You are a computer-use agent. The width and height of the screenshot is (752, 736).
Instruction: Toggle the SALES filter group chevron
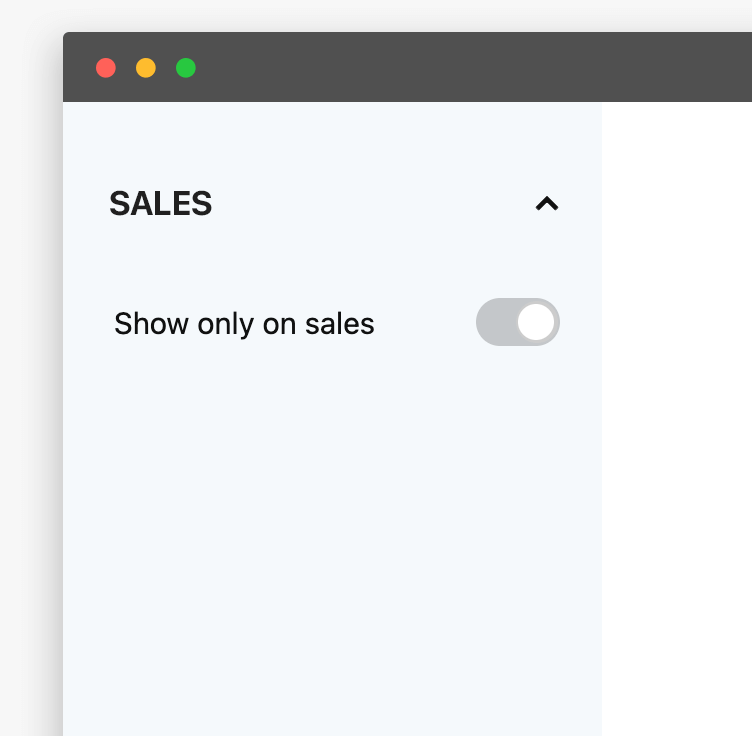546,204
